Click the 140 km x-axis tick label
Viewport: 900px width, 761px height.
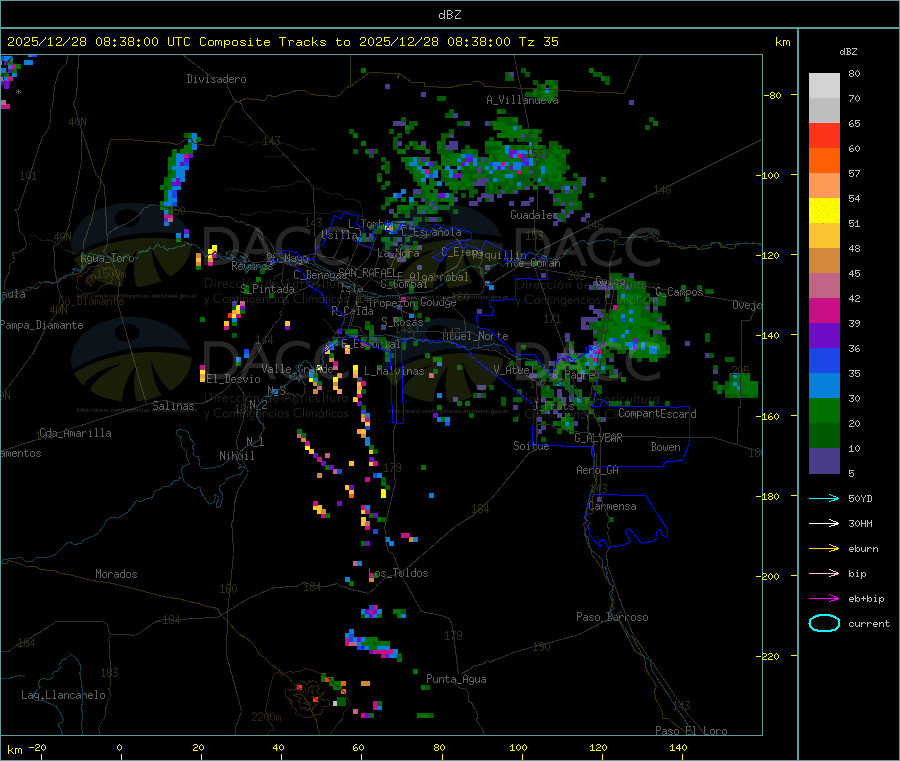pyautogui.click(x=678, y=747)
